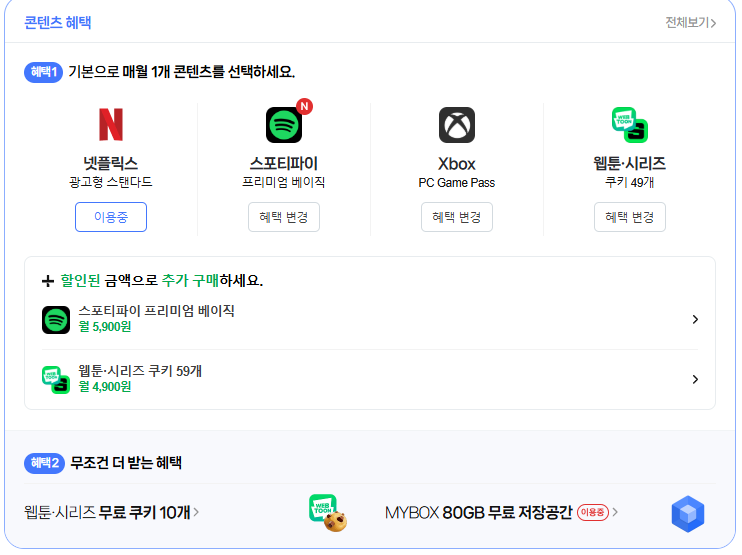Click 넷플릭스 title text
The height and width of the screenshot is (555, 742).
point(111,164)
